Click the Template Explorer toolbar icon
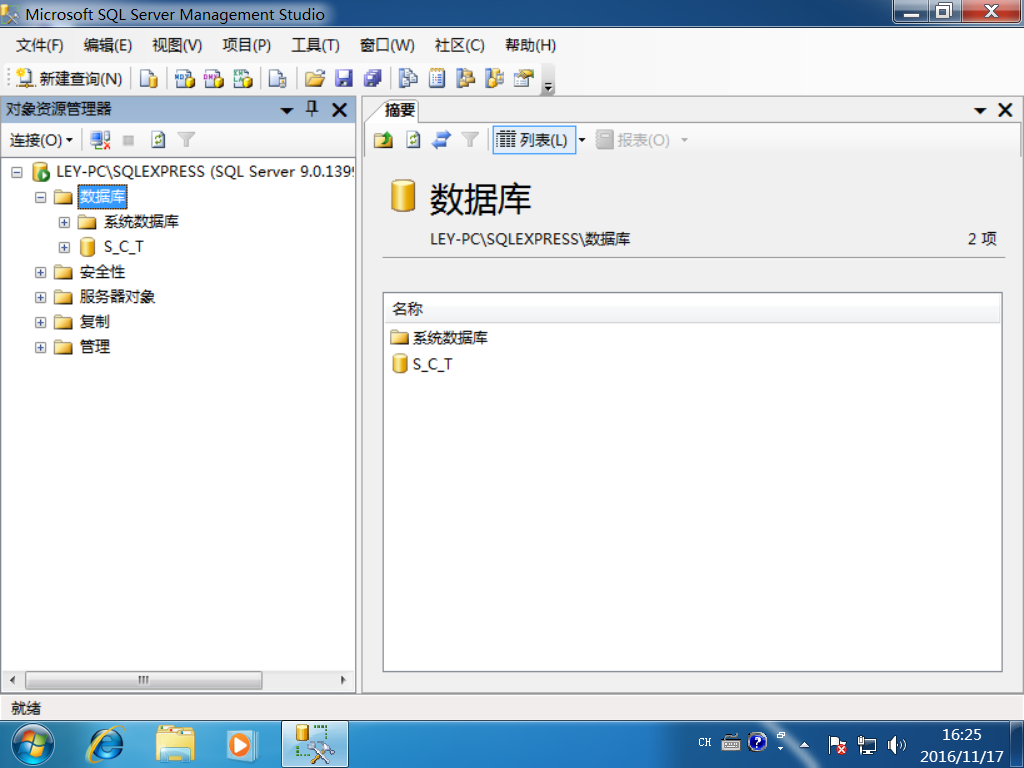 (494, 78)
